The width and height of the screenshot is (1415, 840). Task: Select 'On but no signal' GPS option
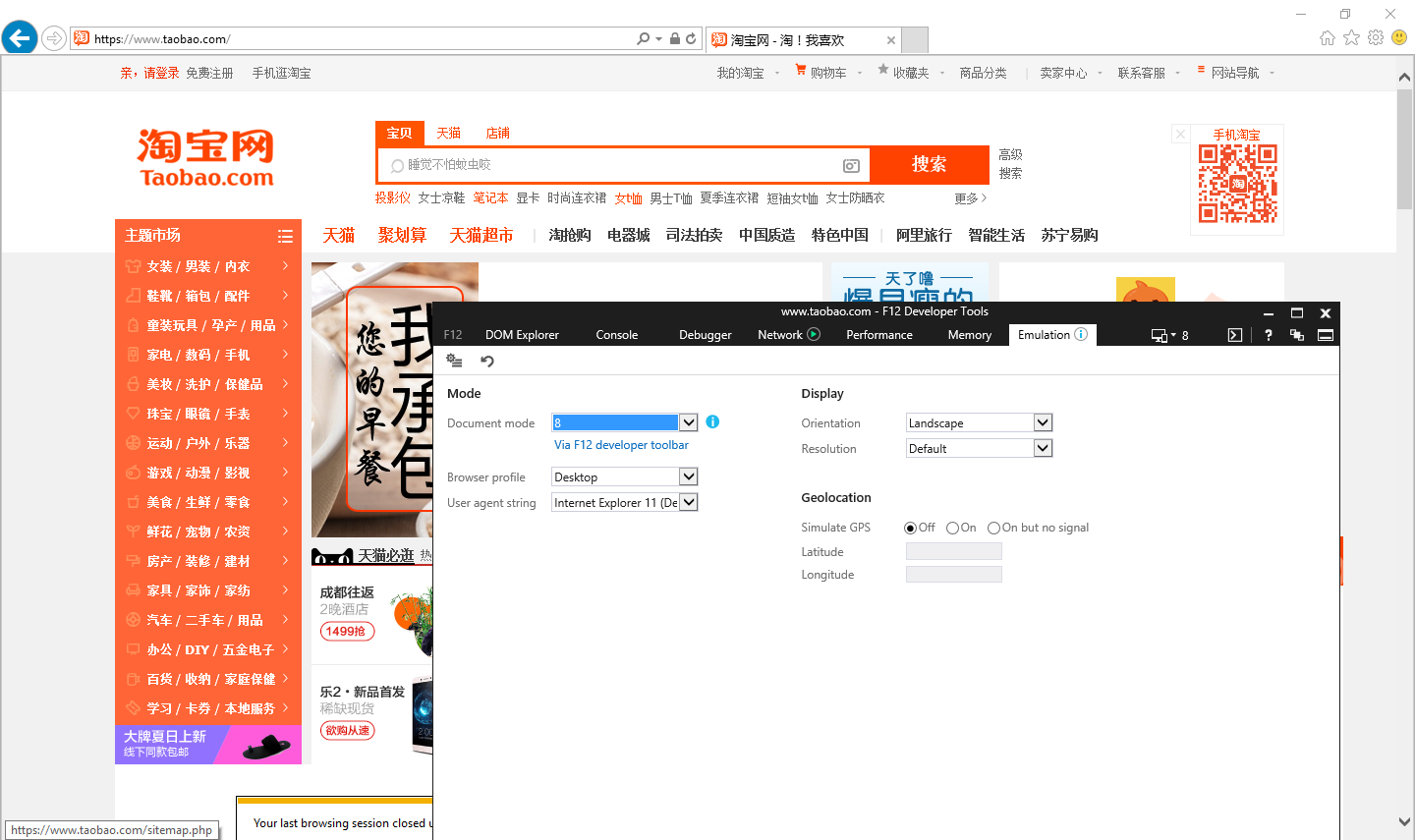[x=993, y=528]
